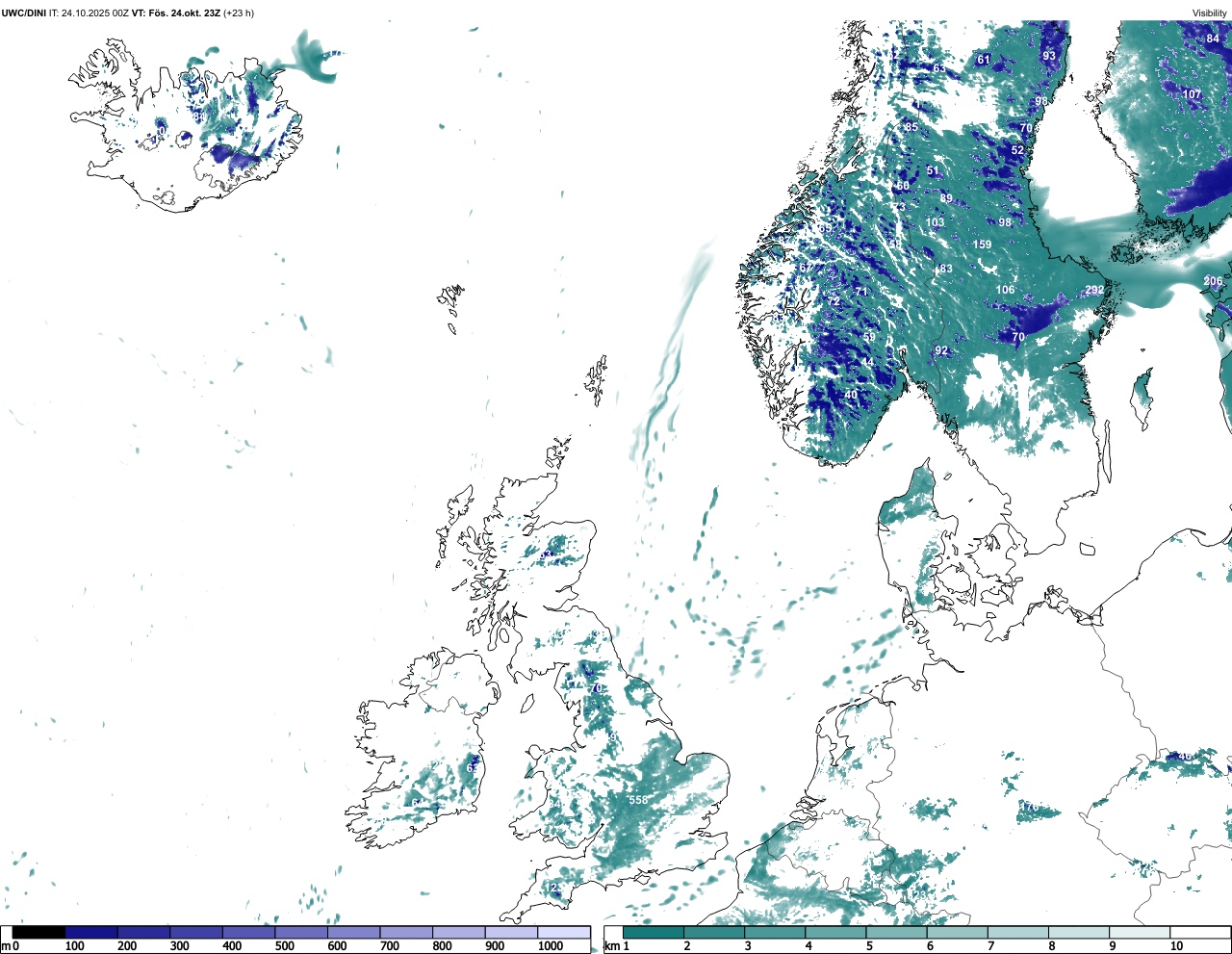Click the '44' value in southern Norway

(x=867, y=362)
